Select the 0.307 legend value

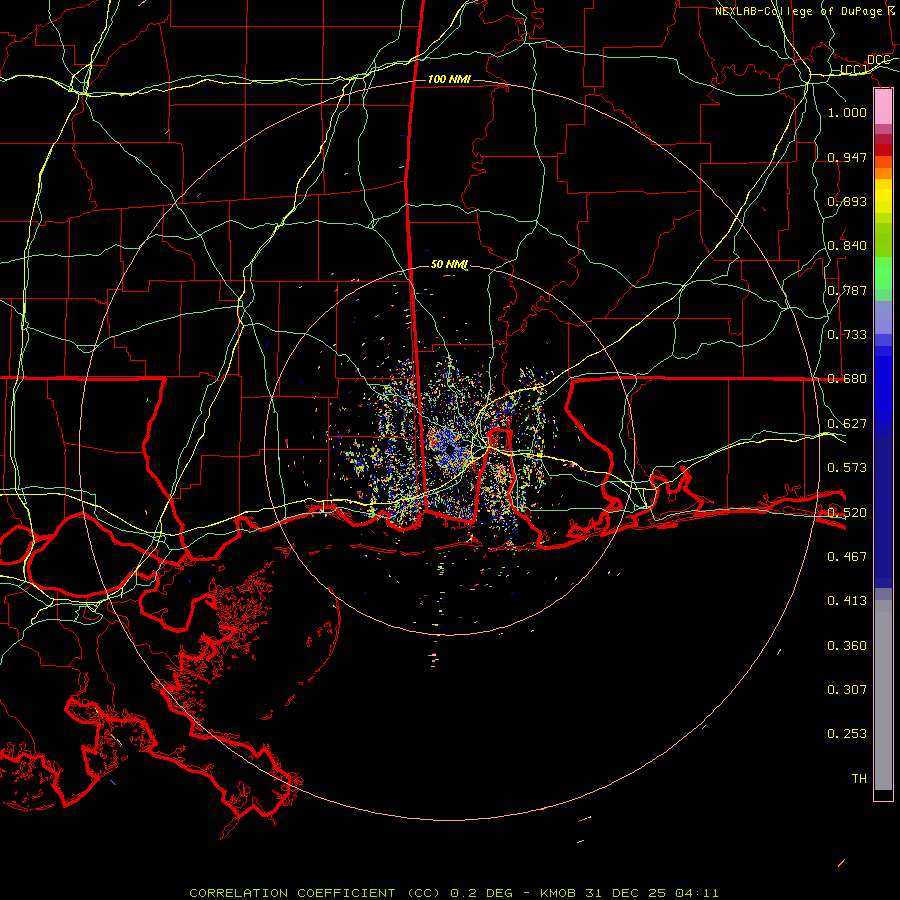point(847,690)
